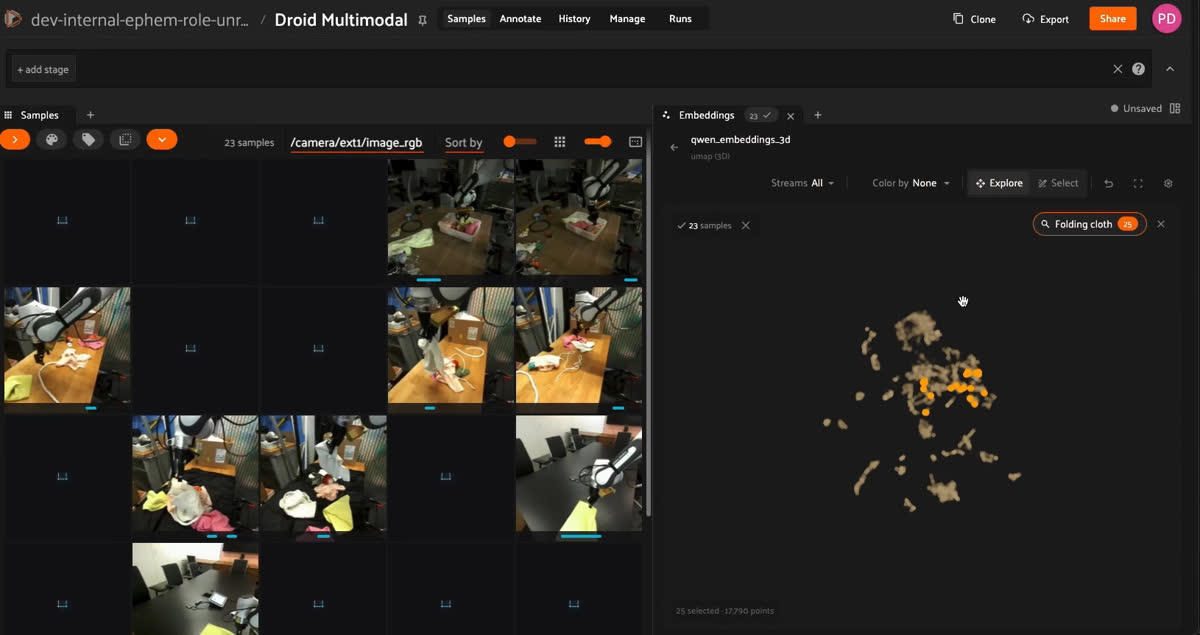The height and width of the screenshot is (635, 1200).
Task: Switch to the Runs tab
Action: (x=680, y=19)
